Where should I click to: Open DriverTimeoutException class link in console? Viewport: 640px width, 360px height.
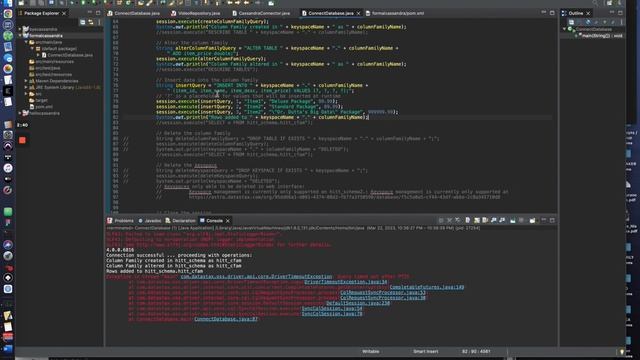pos(256,276)
